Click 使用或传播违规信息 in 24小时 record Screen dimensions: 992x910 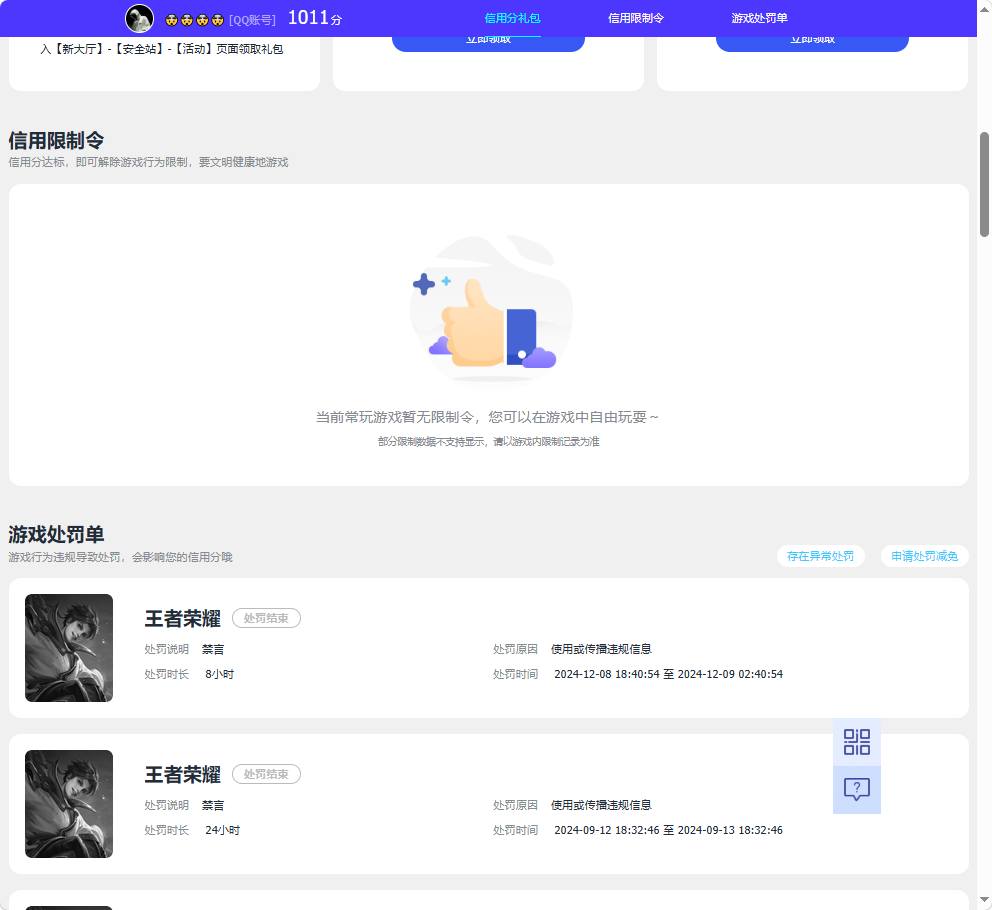(601, 805)
